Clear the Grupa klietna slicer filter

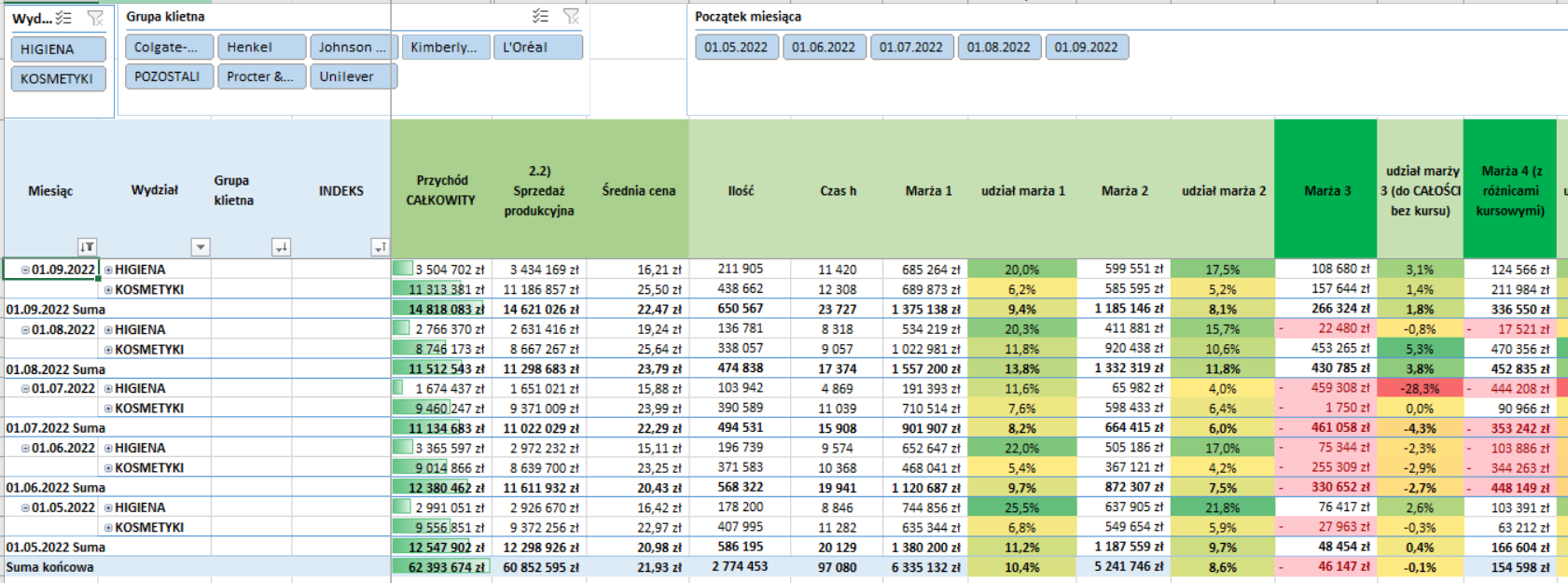coord(571,16)
